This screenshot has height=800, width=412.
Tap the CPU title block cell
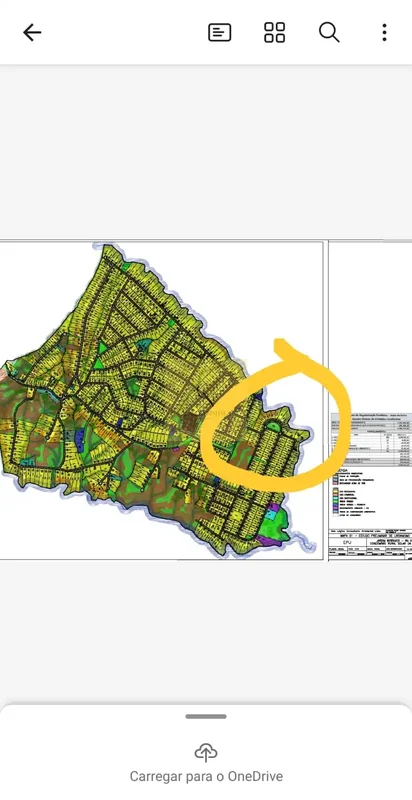347,542
